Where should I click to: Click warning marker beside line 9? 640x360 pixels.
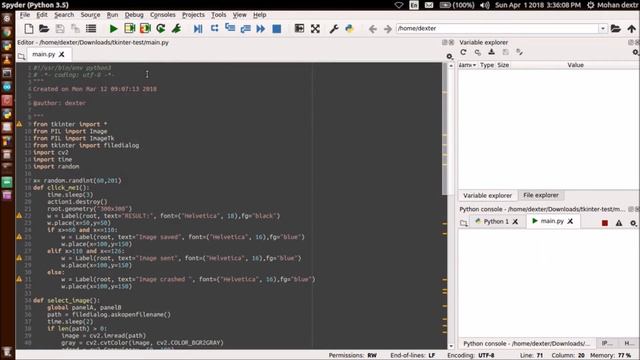19,124
